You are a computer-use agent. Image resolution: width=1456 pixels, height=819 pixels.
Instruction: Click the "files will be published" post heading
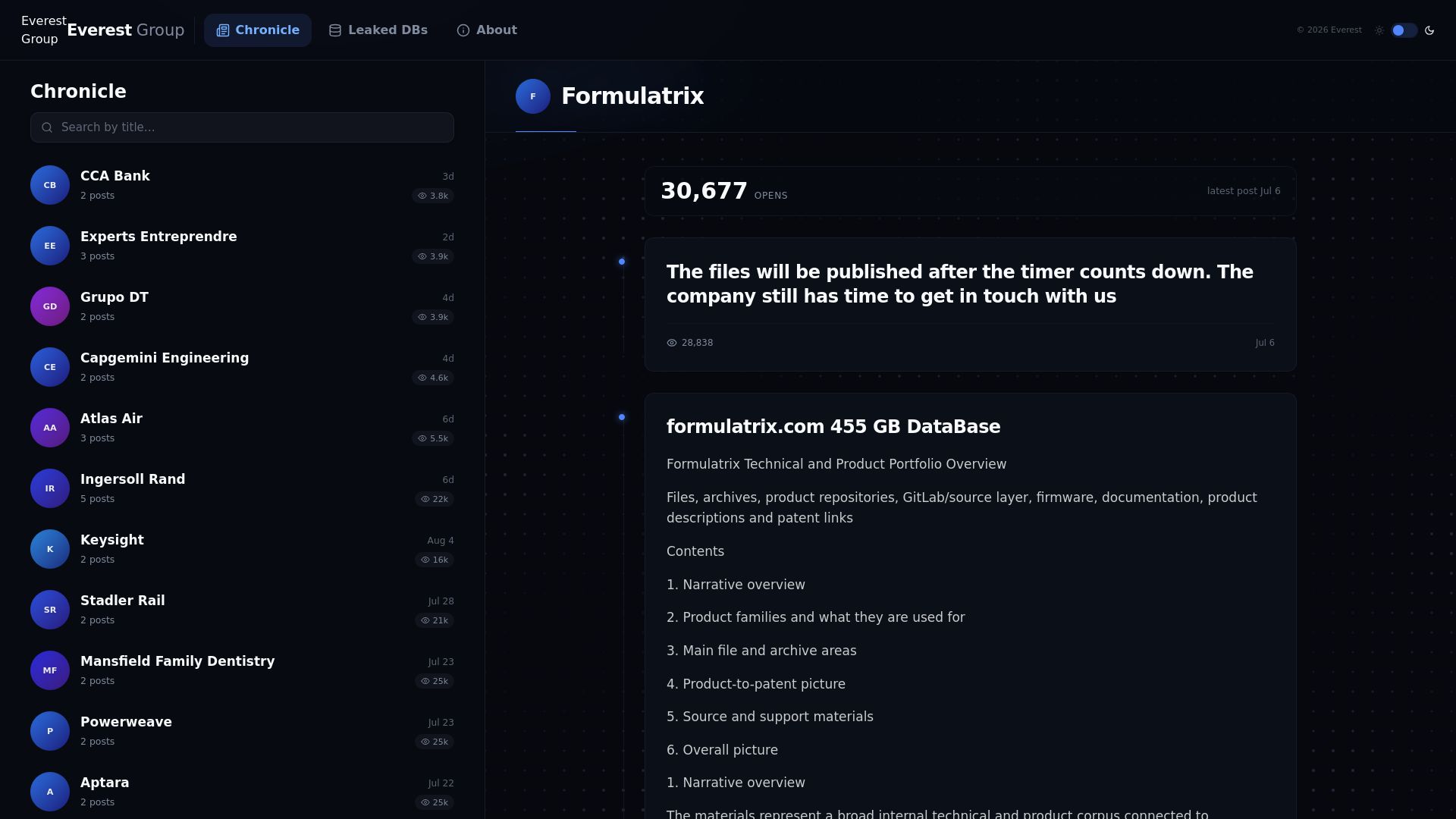click(960, 284)
